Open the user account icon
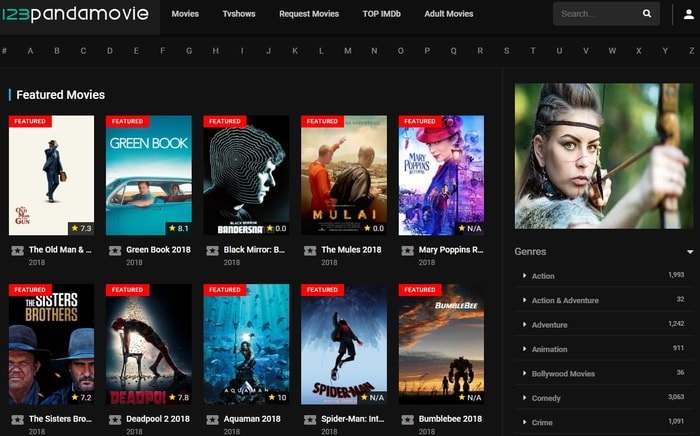700x436 pixels. pyautogui.click(x=689, y=14)
